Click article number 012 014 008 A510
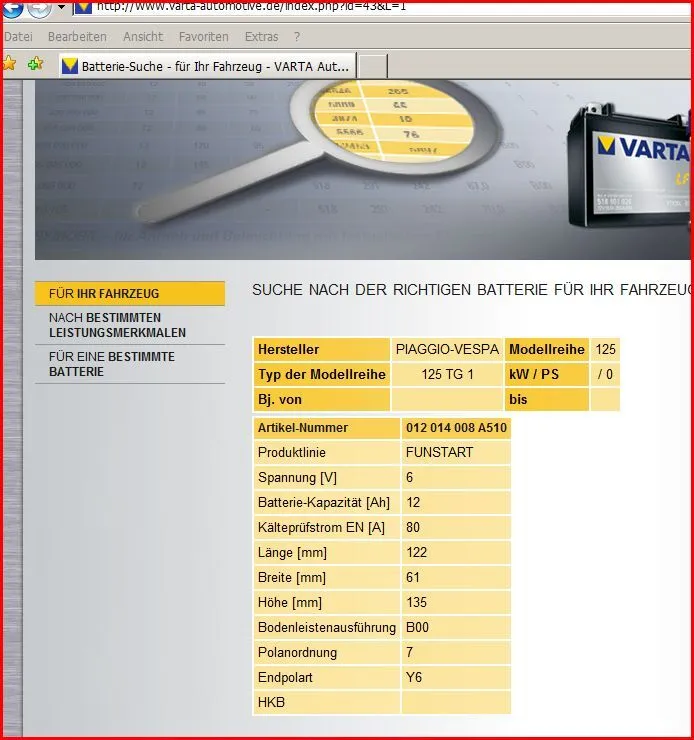The width and height of the screenshot is (694, 740). click(456, 428)
